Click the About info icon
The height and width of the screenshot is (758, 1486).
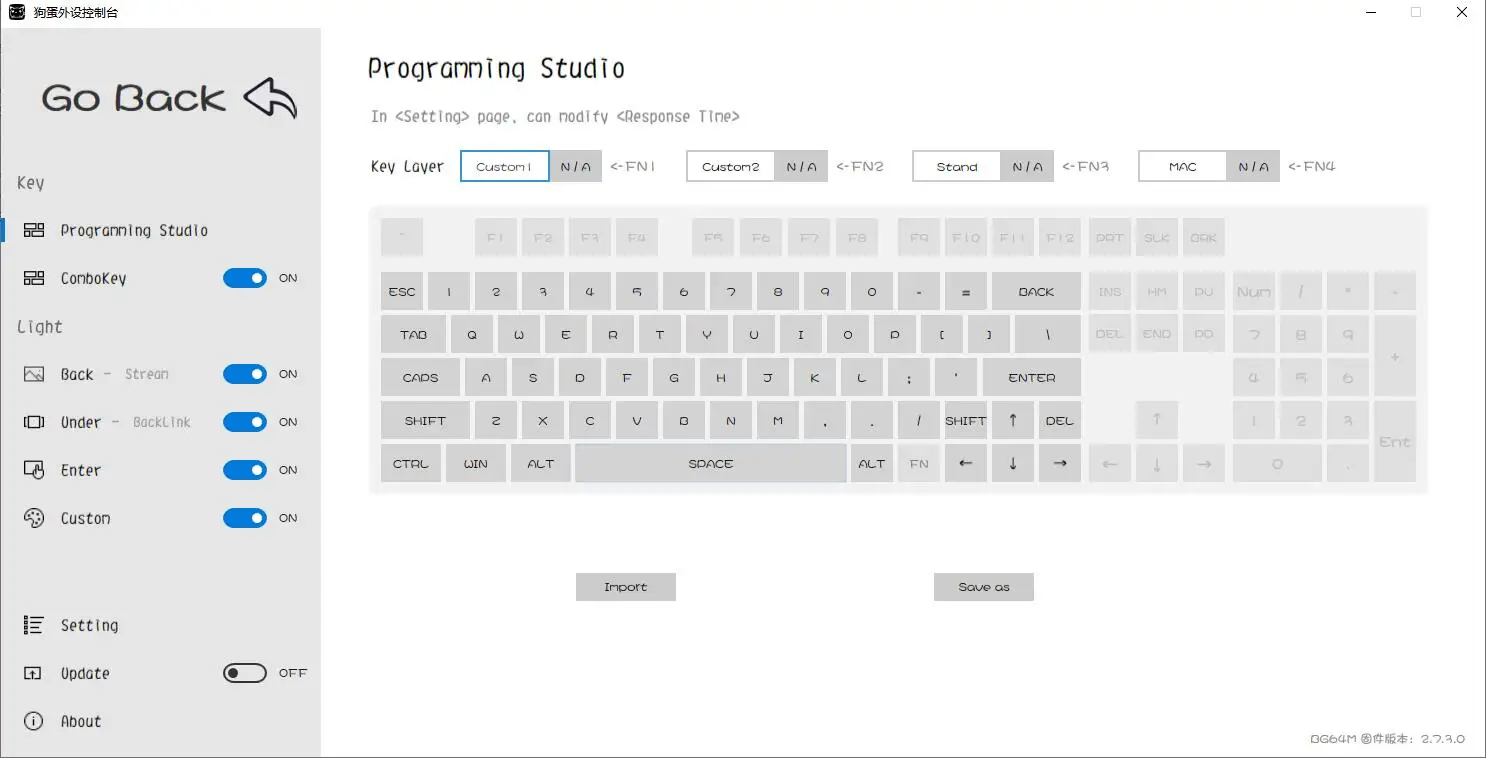pos(34,721)
